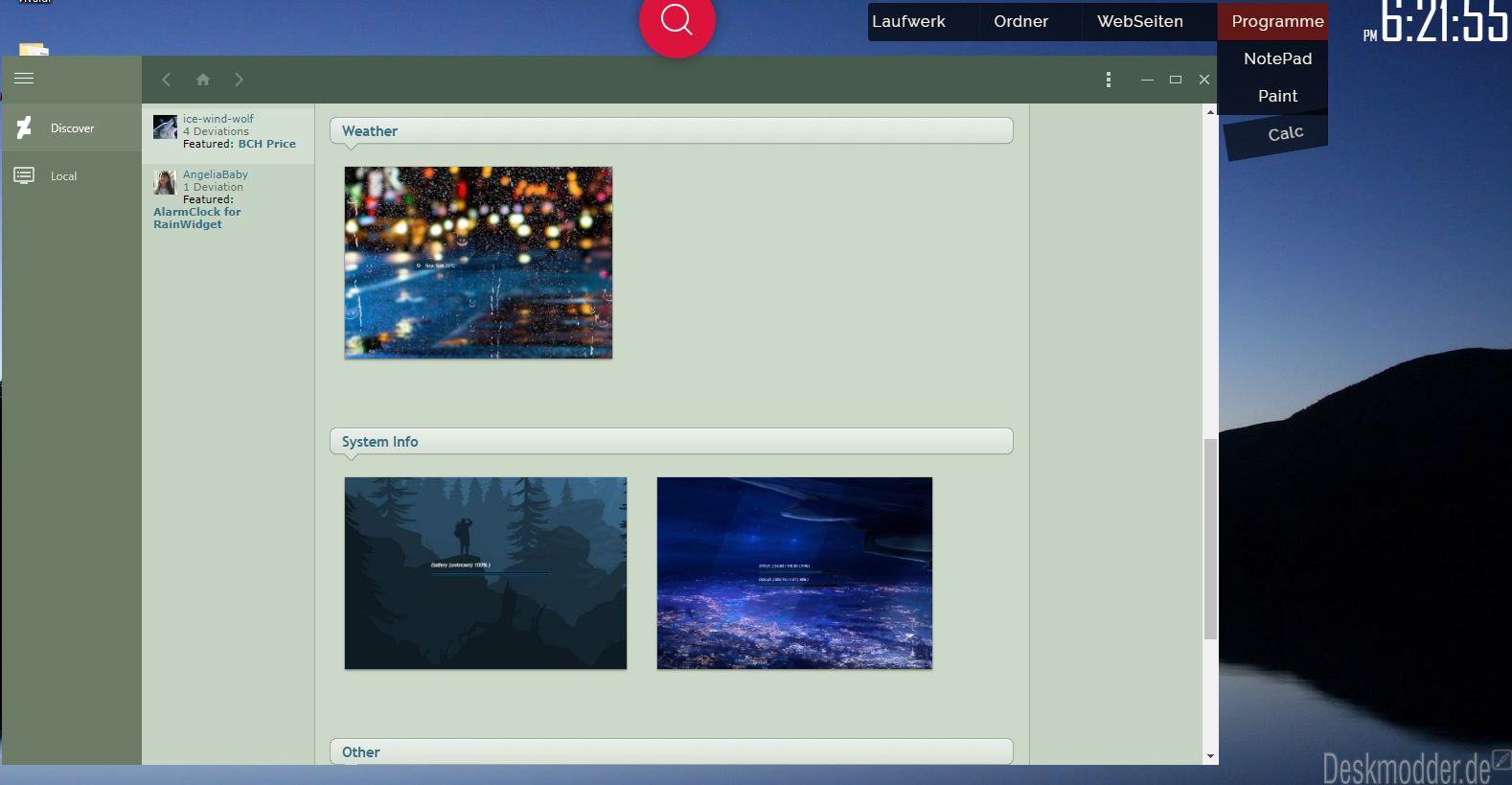
Task: Click the Other category header
Action: point(672,751)
